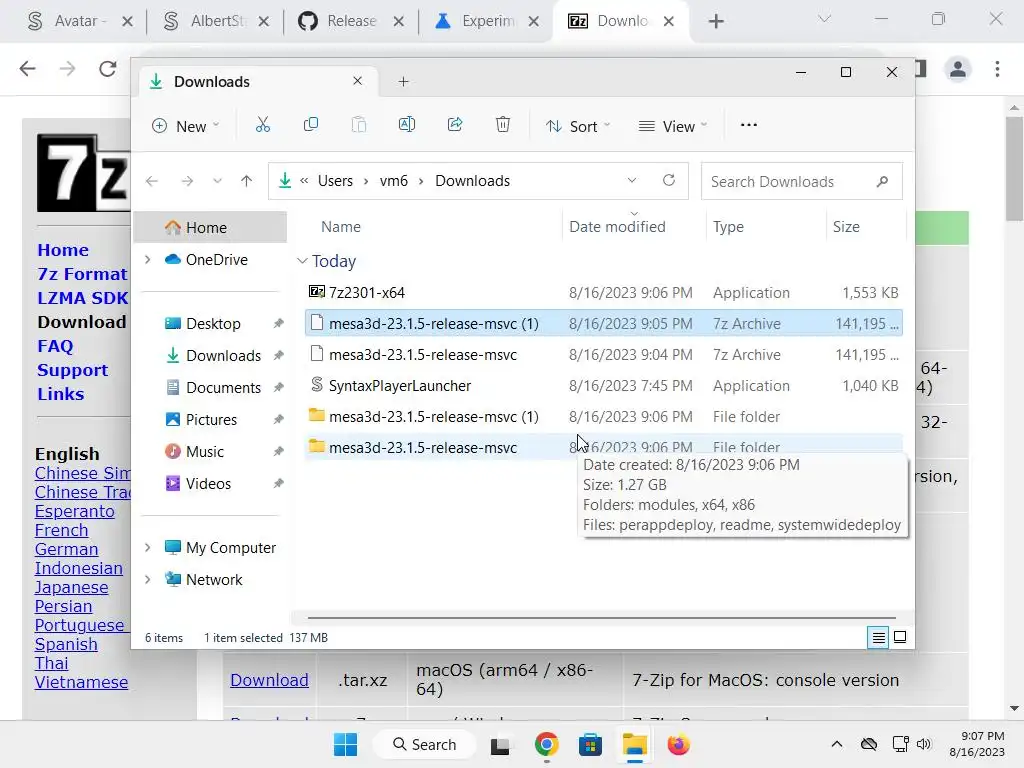Click the file list horizontal scrollbar
This screenshot has height=768, width=1024.
click(601, 617)
